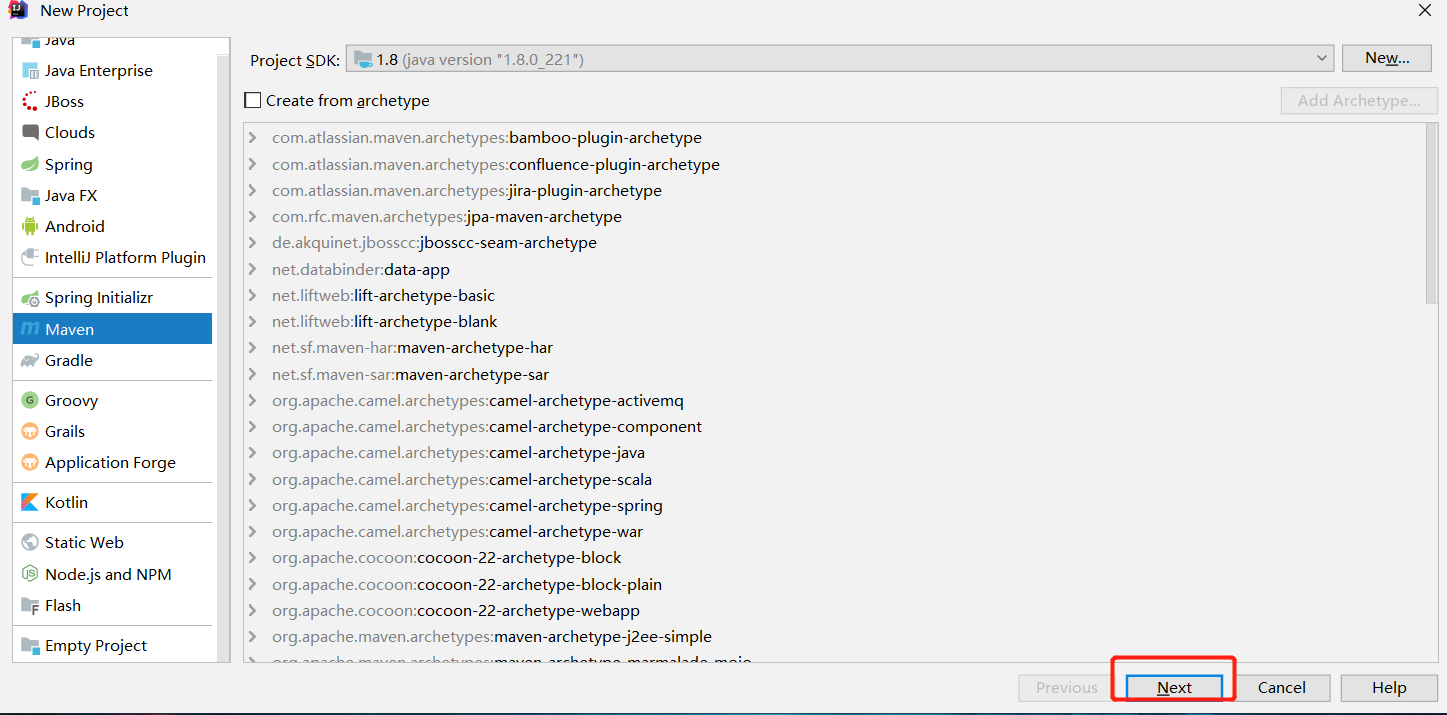Click the New... SDK button
This screenshot has width=1447, height=715.
point(1388,58)
